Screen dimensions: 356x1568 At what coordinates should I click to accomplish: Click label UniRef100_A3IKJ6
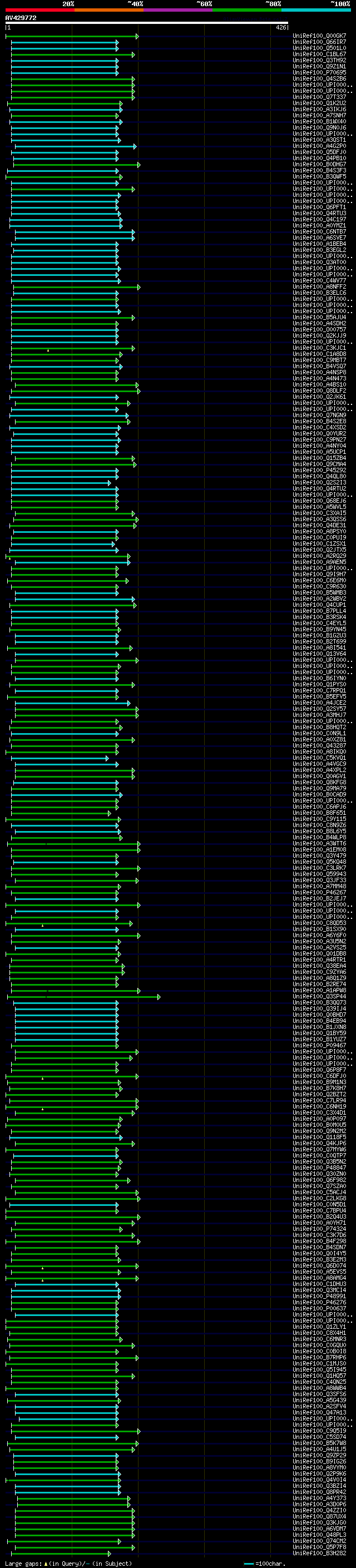(x=319, y=110)
